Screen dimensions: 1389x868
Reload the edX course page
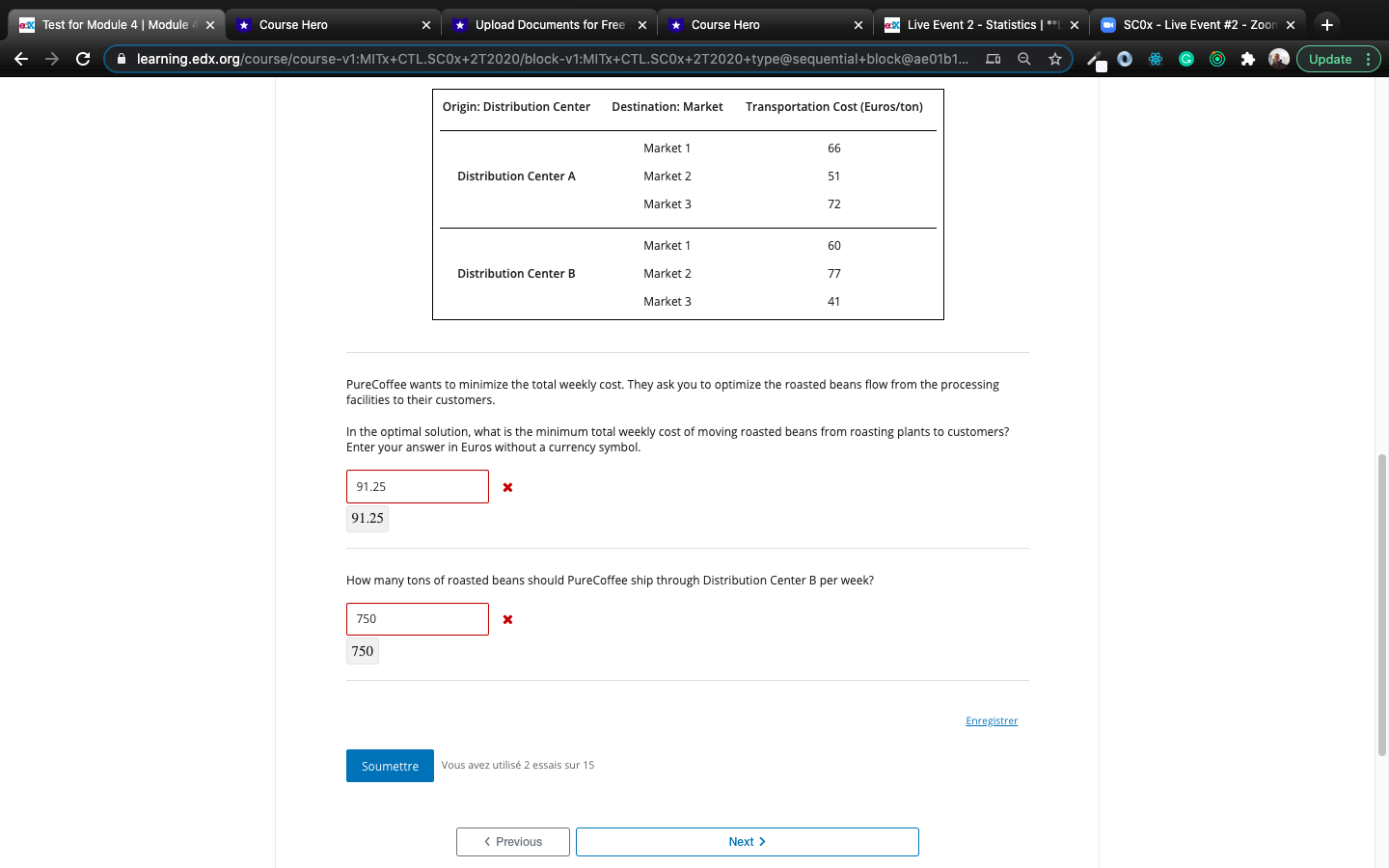pyautogui.click(x=83, y=58)
